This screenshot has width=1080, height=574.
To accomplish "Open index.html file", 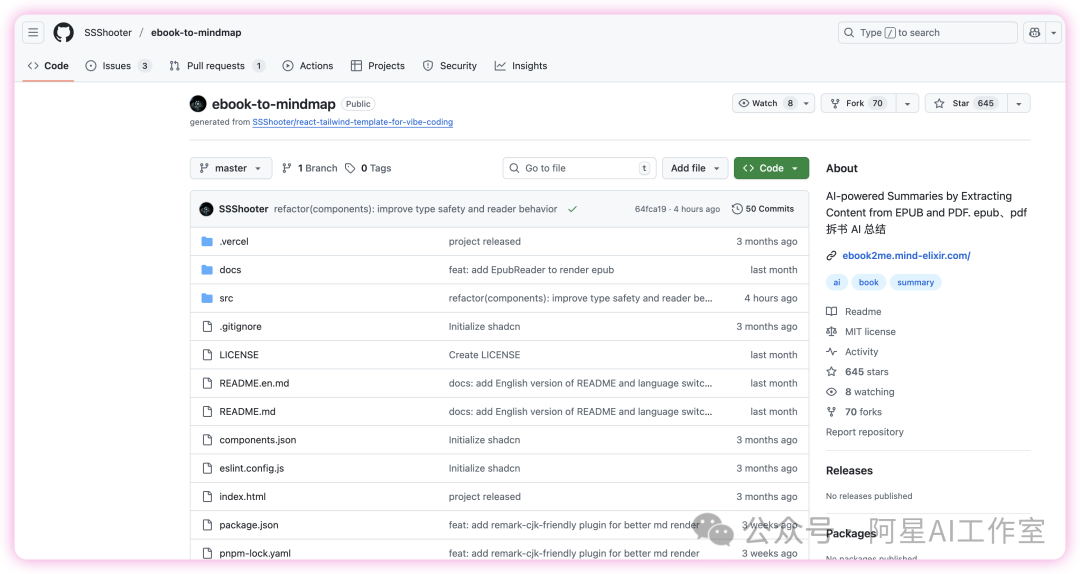I will pos(242,496).
